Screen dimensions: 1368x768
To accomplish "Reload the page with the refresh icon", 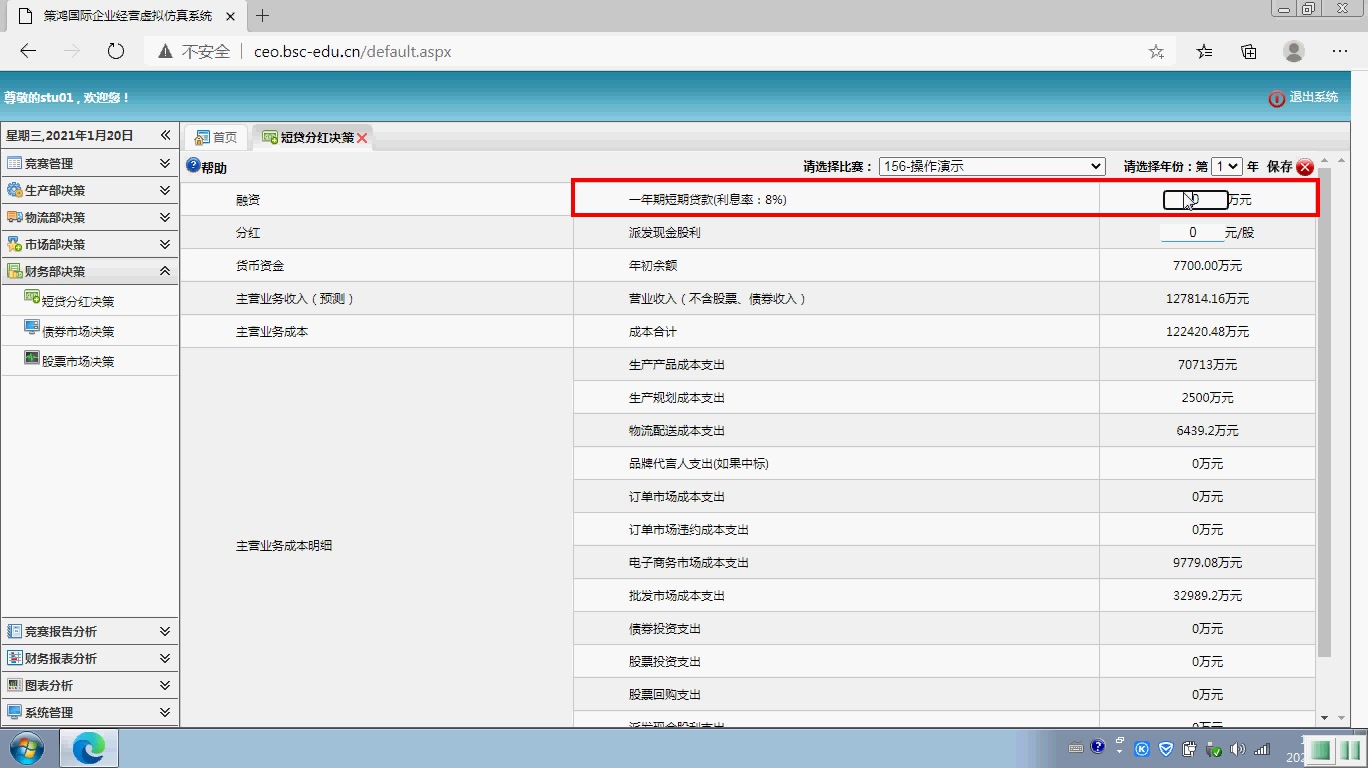I will pos(115,51).
